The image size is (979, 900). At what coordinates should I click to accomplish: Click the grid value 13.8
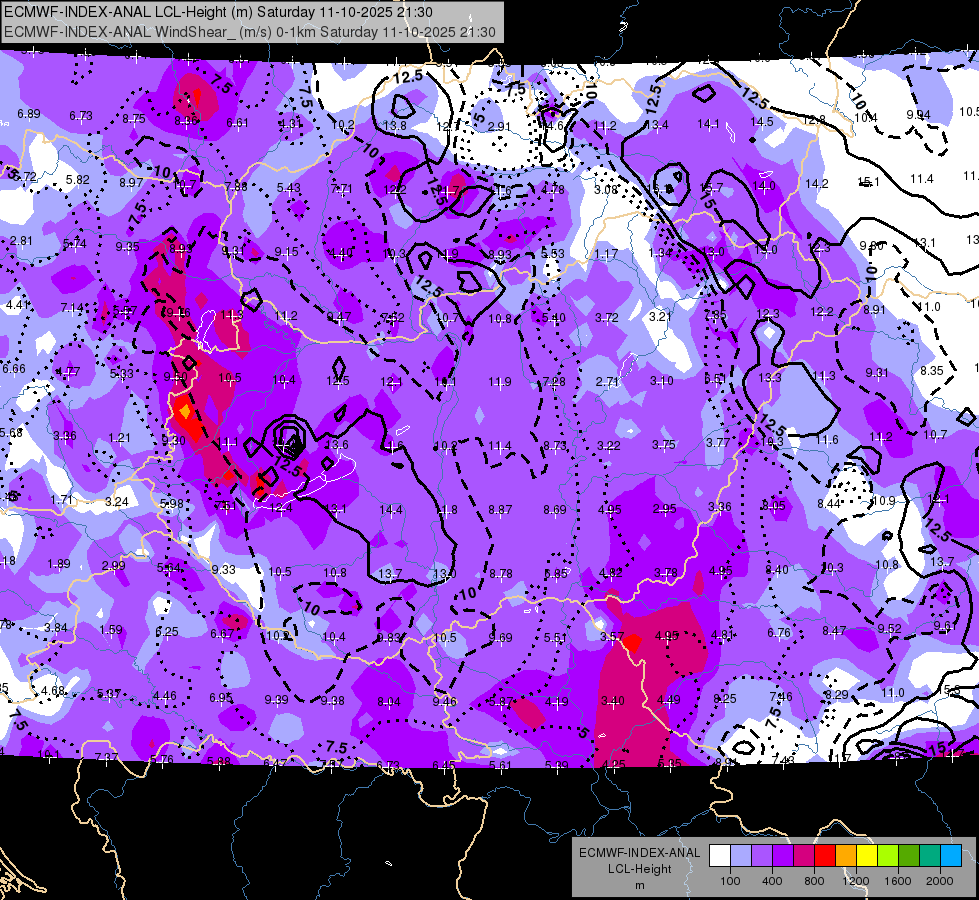pyautogui.click(x=395, y=126)
